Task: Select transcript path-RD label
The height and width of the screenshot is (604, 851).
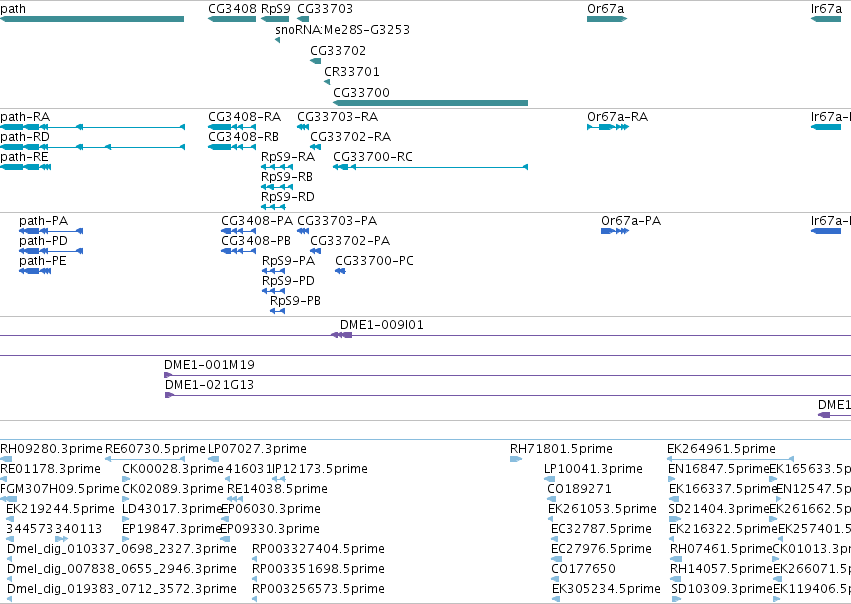Action: pyautogui.click(x=25, y=137)
